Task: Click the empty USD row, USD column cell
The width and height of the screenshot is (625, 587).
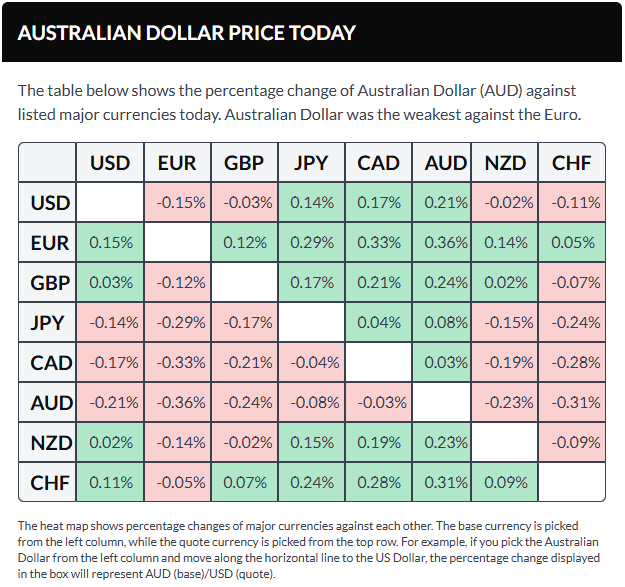Action: (x=110, y=203)
